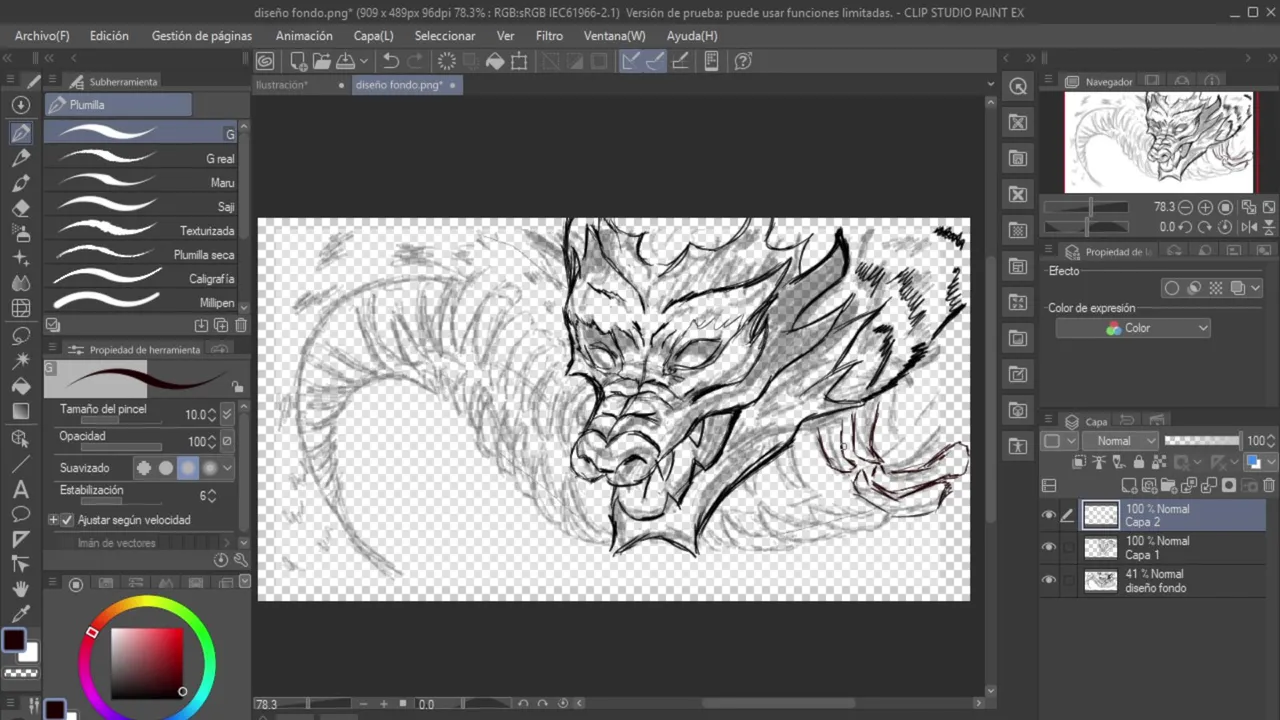Zoom in with plus icon in Navegador
This screenshot has width=1280, height=720.
[x=1205, y=208]
